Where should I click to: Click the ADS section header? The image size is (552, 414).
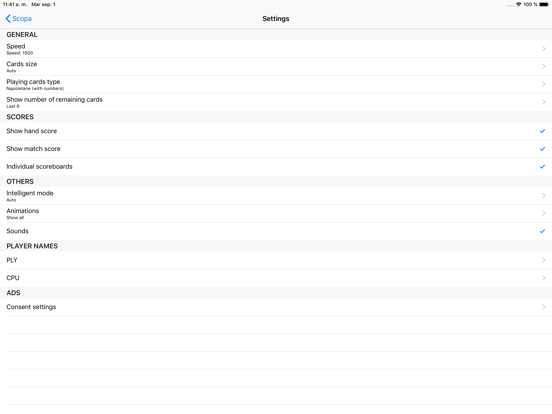(x=13, y=293)
